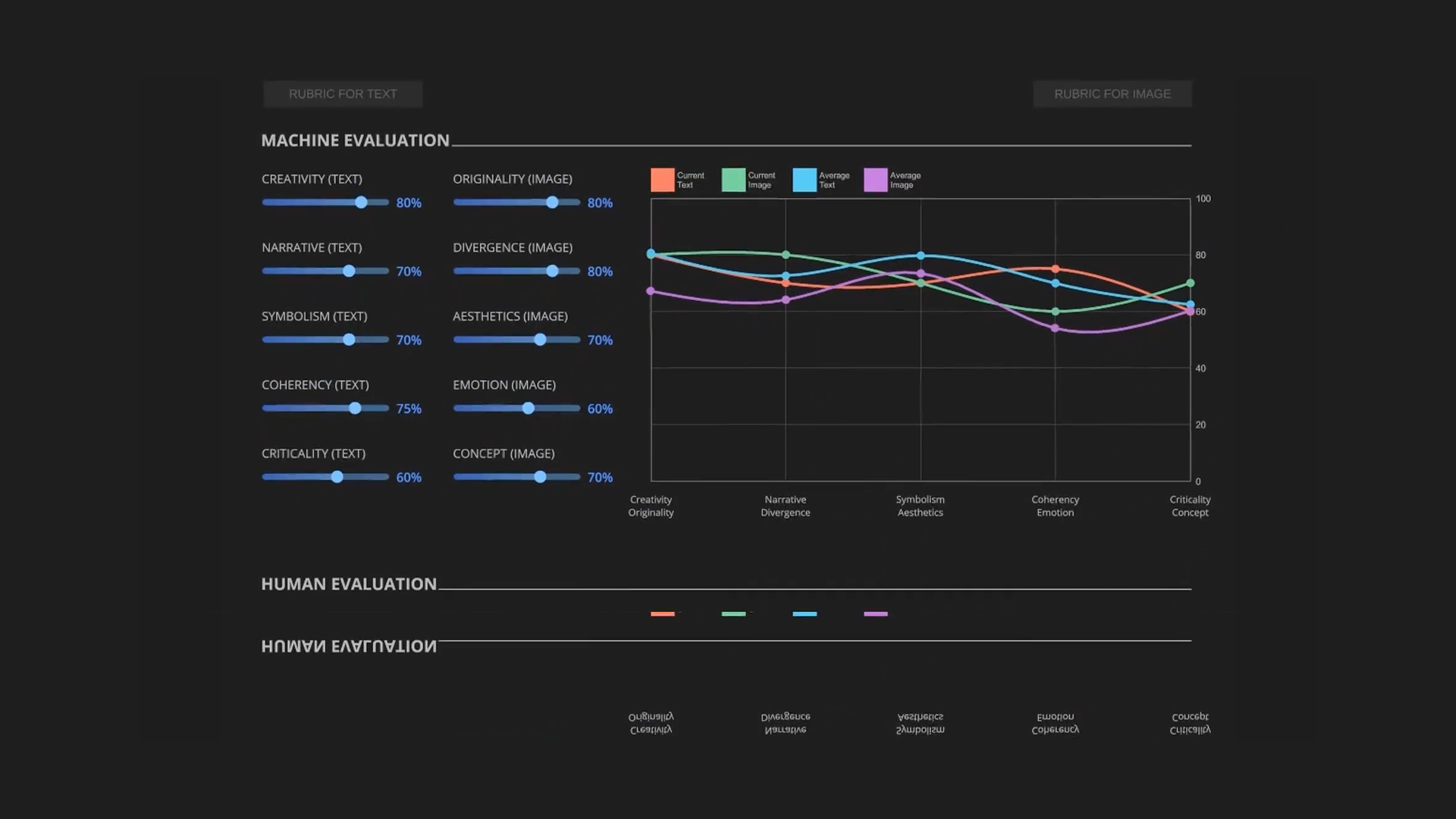Toggle the Current Text orange legend swatch
The image size is (1456, 819).
pos(662,180)
